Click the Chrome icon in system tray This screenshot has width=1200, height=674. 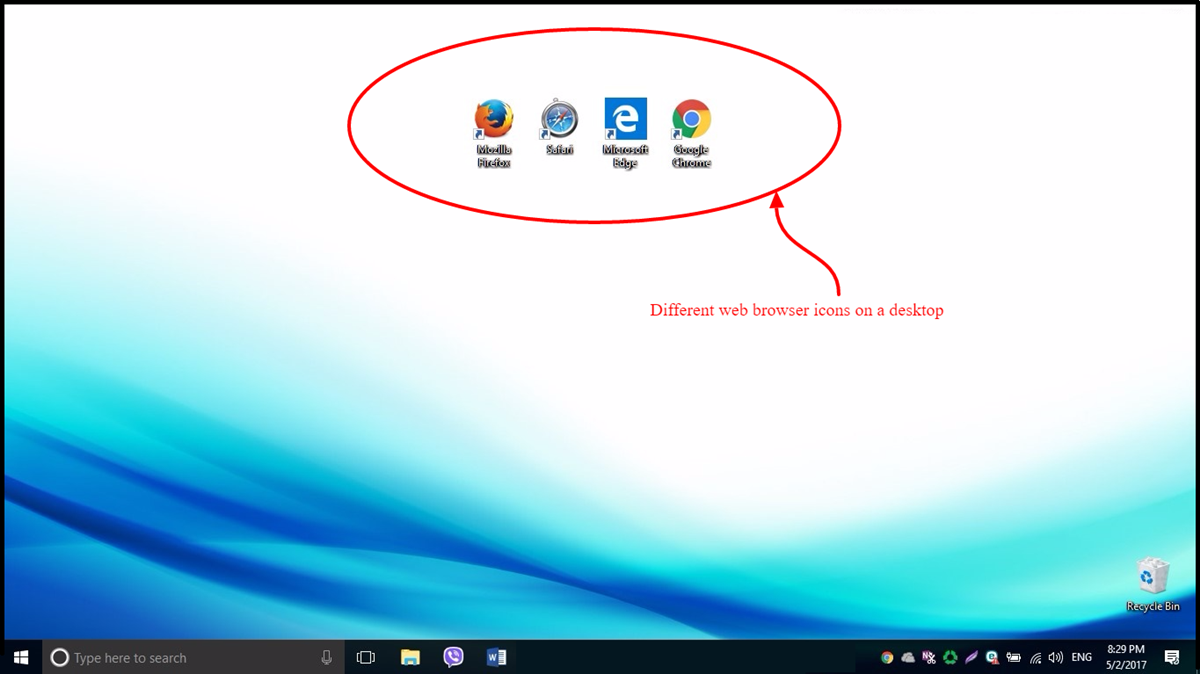887,658
